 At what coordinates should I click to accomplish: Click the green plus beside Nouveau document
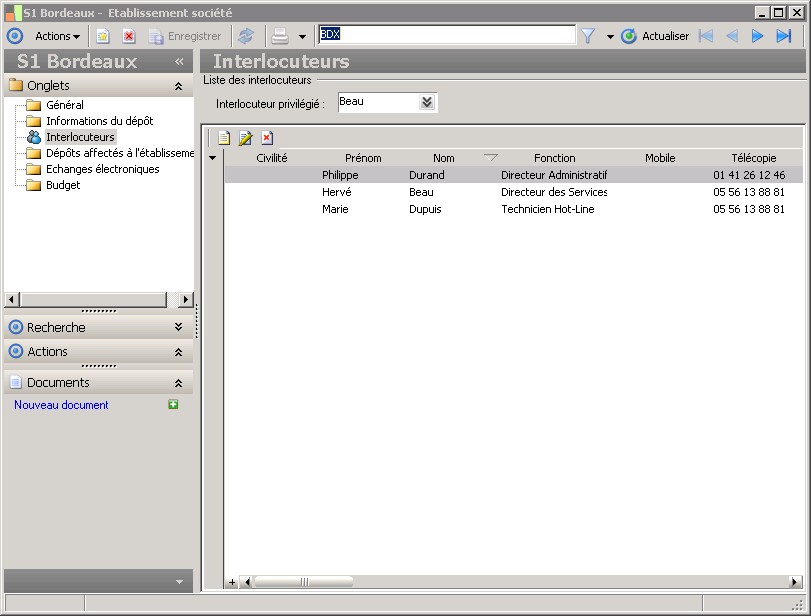(173, 405)
